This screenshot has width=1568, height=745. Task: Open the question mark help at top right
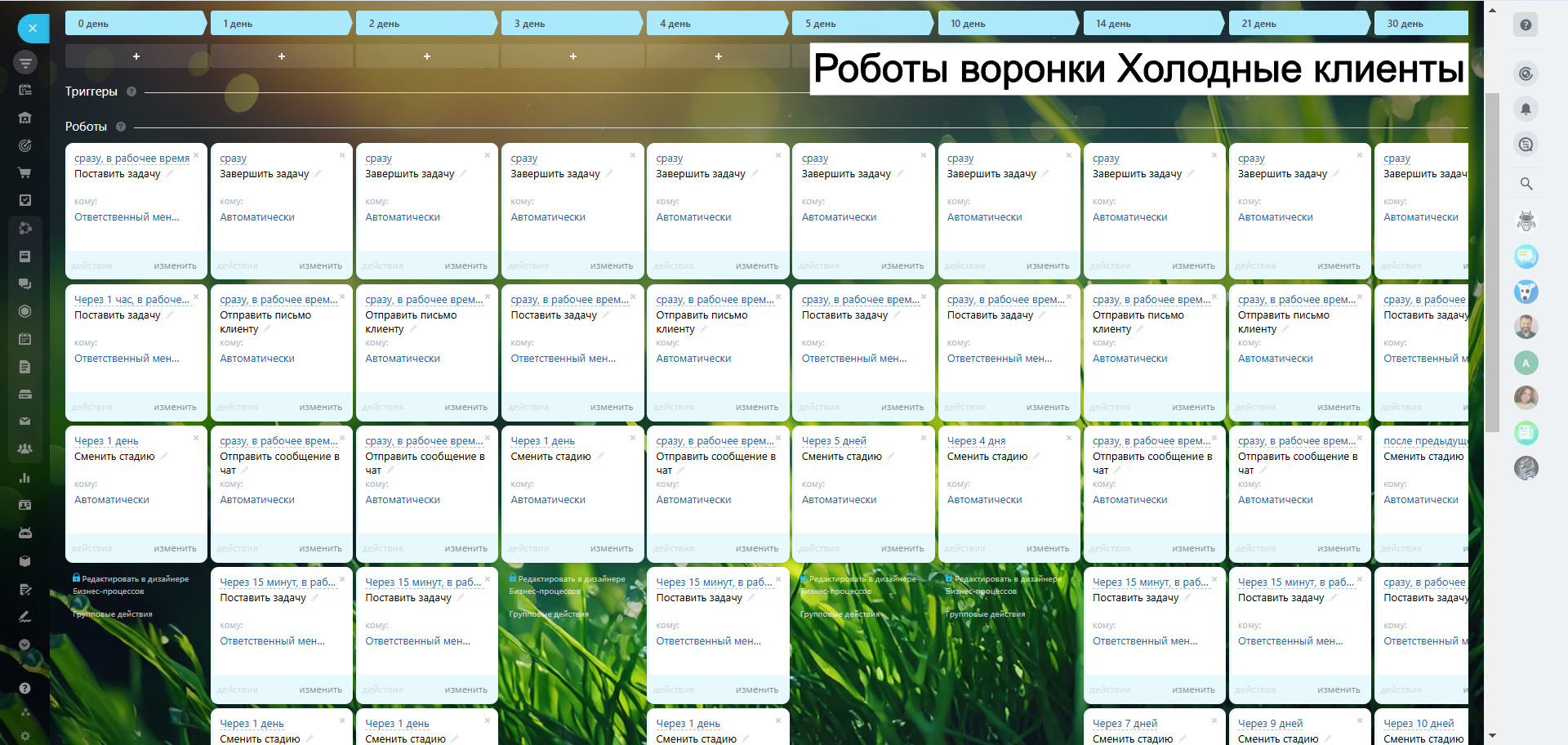point(1525,25)
